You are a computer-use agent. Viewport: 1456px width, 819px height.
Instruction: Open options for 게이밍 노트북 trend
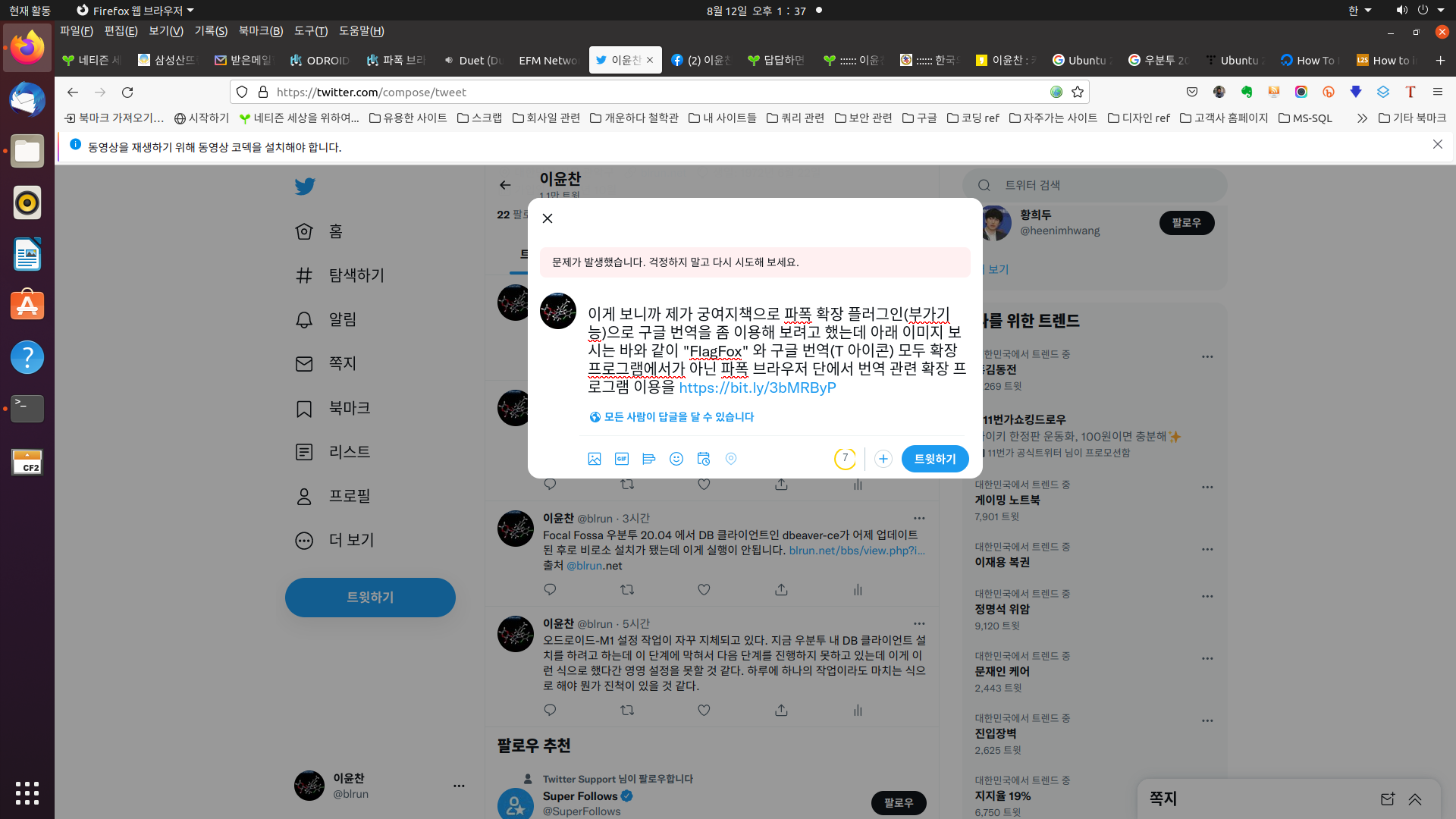pyautogui.click(x=1207, y=487)
